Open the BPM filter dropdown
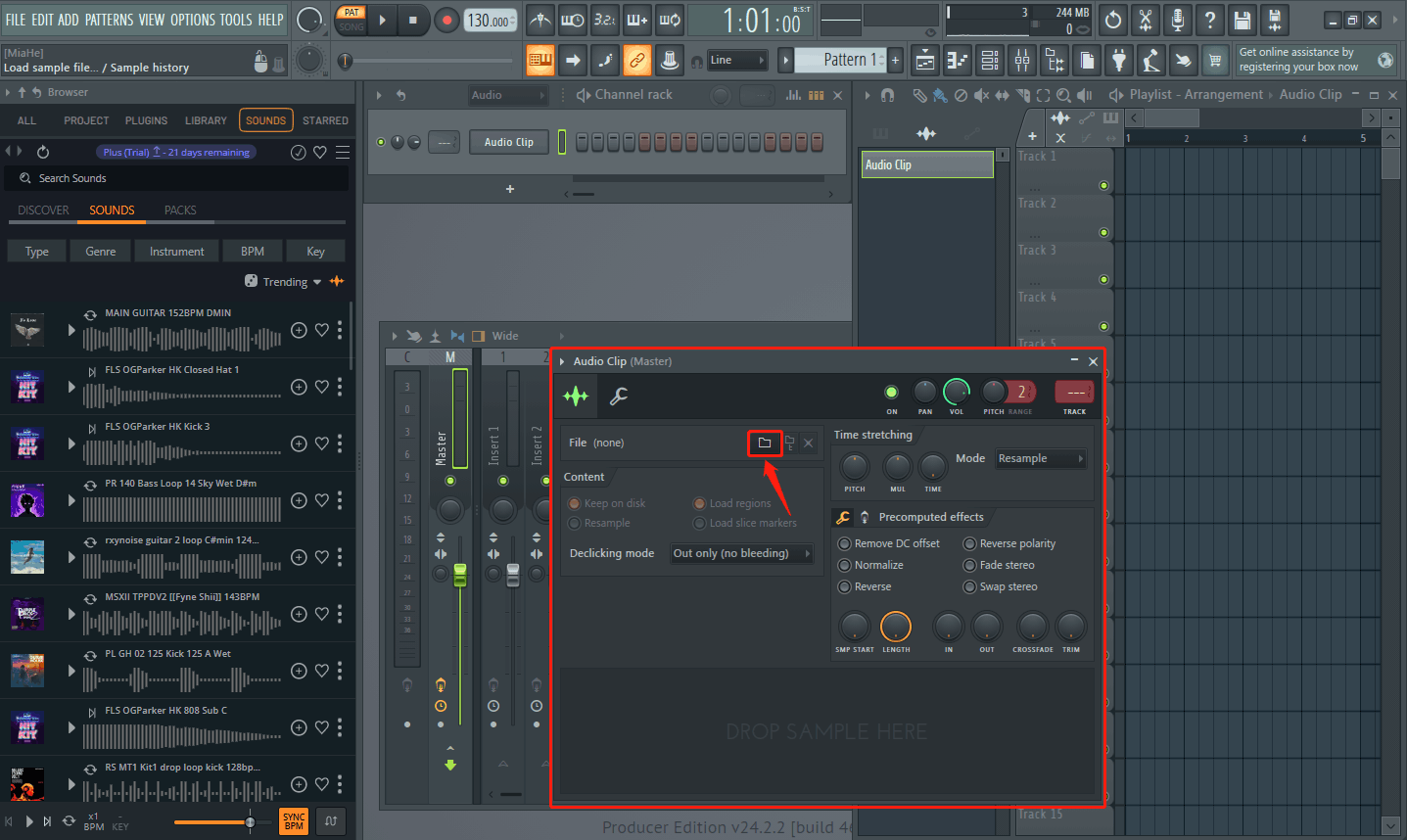The height and width of the screenshot is (840, 1407). pyautogui.click(x=253, y=252)
